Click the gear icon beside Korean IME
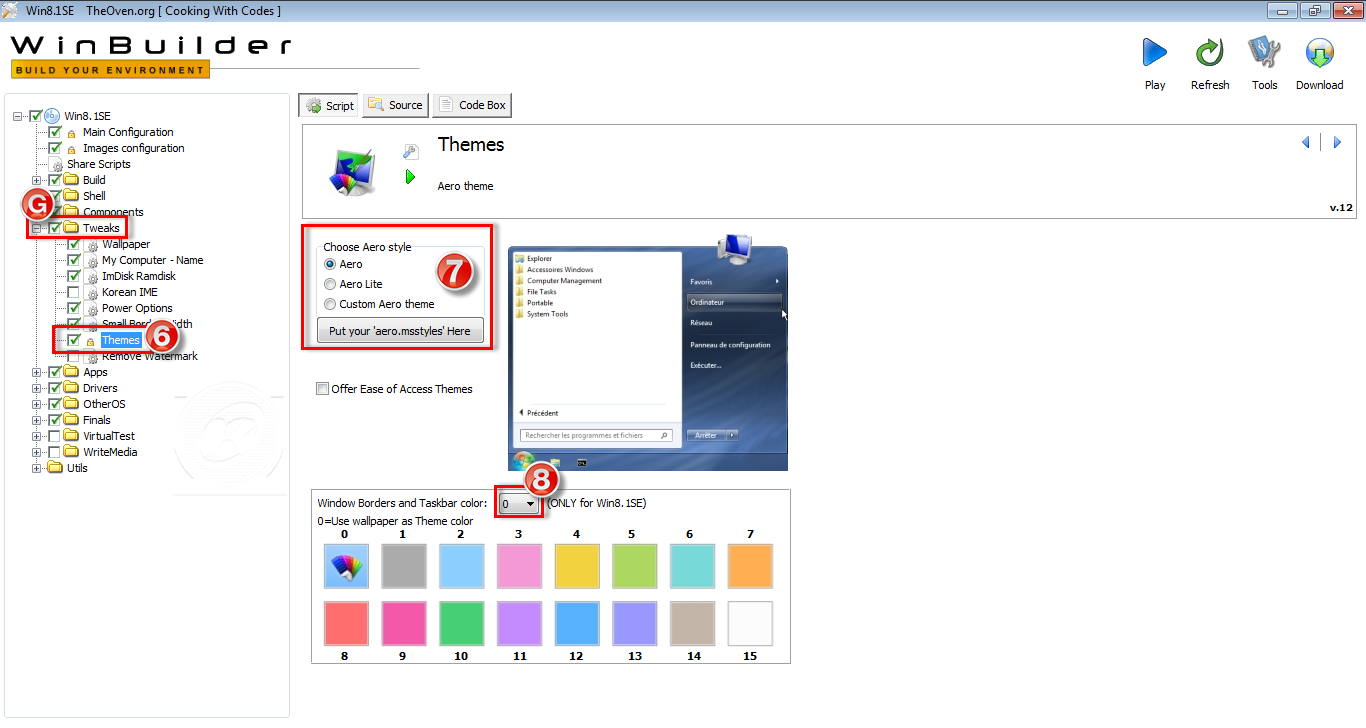Image resolution: width=1366 pixels, height=728 pixels. point(92,292)
